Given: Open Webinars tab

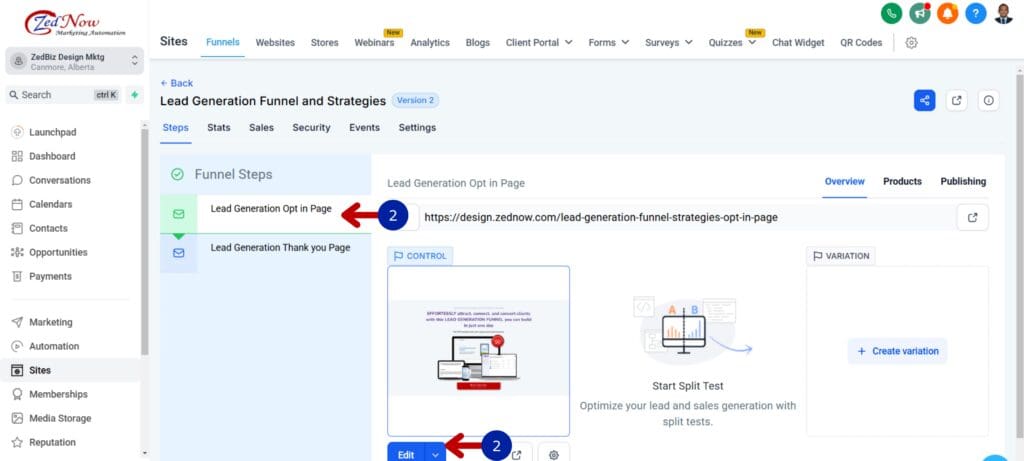Looking at the screenshot, I should click(374, 42).
